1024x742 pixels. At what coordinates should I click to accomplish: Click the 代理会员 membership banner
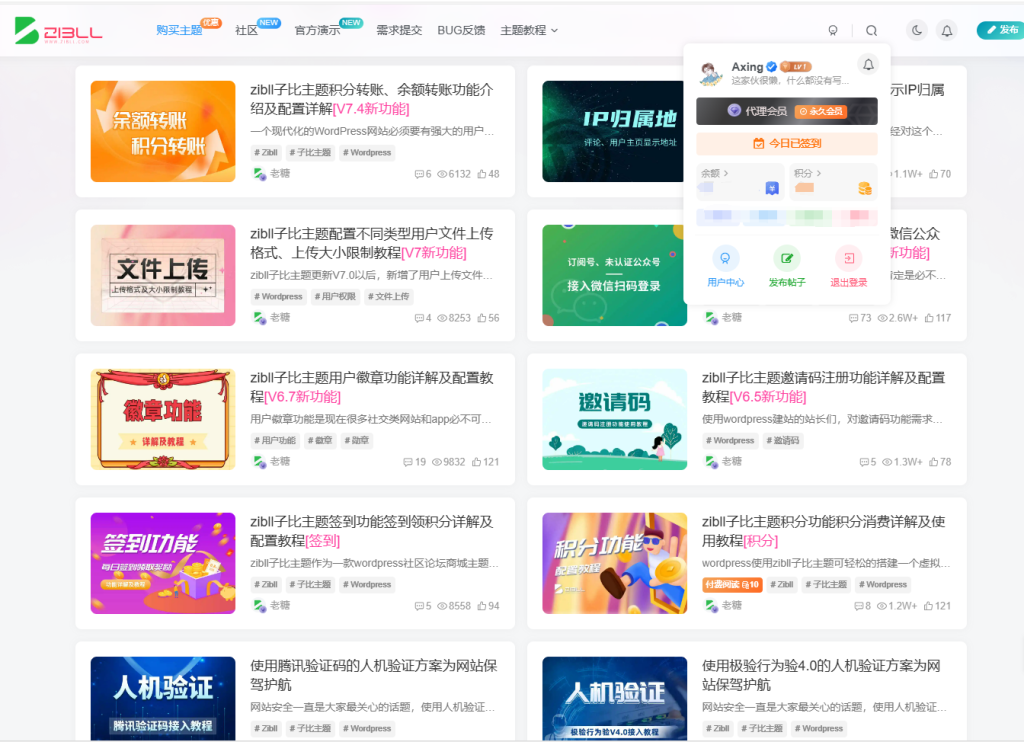tap(786, 111)
